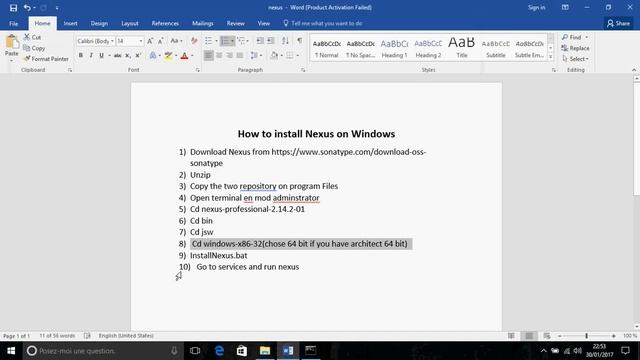Center align the text
This screenshot has width=640, height=360.
coord(219,55)
